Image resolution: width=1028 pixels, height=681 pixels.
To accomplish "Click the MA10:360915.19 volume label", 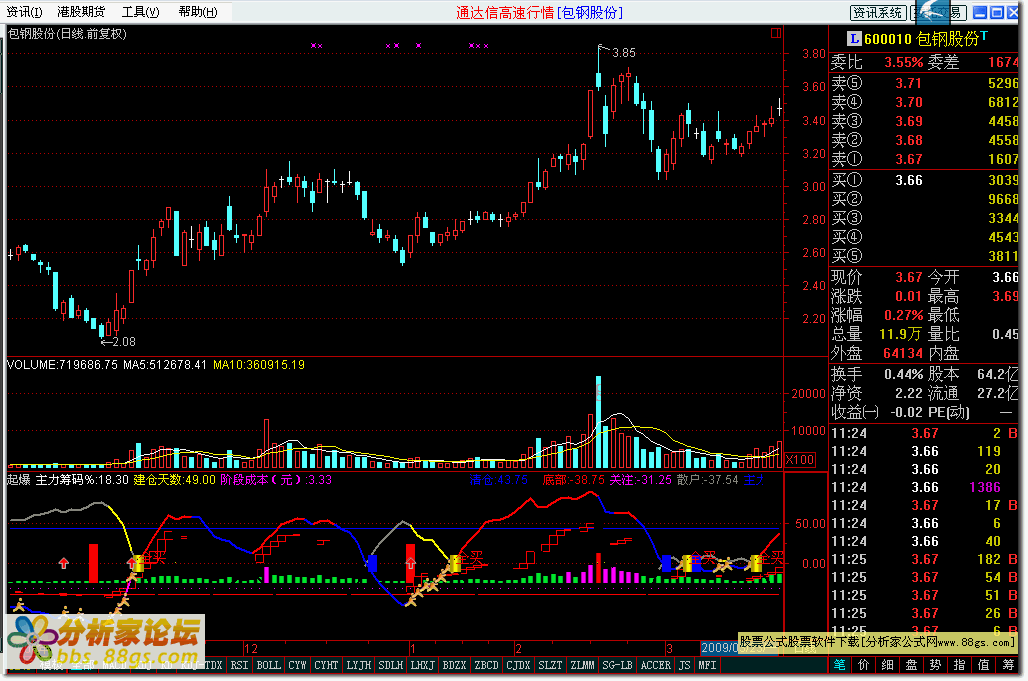I will (x=259, y=365).
